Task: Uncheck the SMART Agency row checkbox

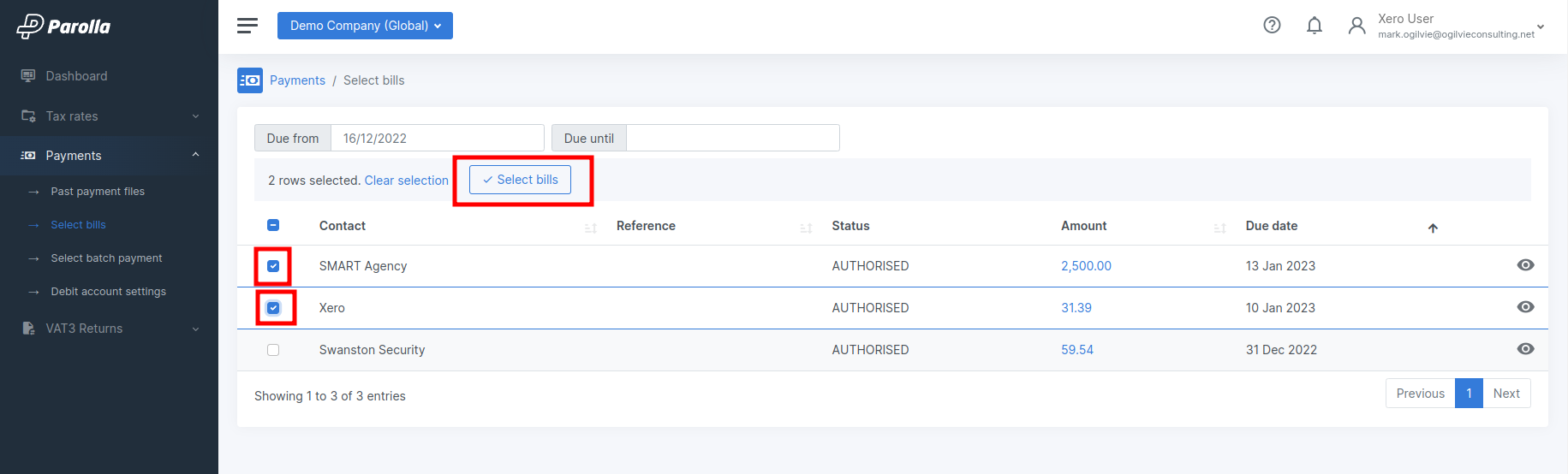Action: pyautogui.click(x=273, y=266)
